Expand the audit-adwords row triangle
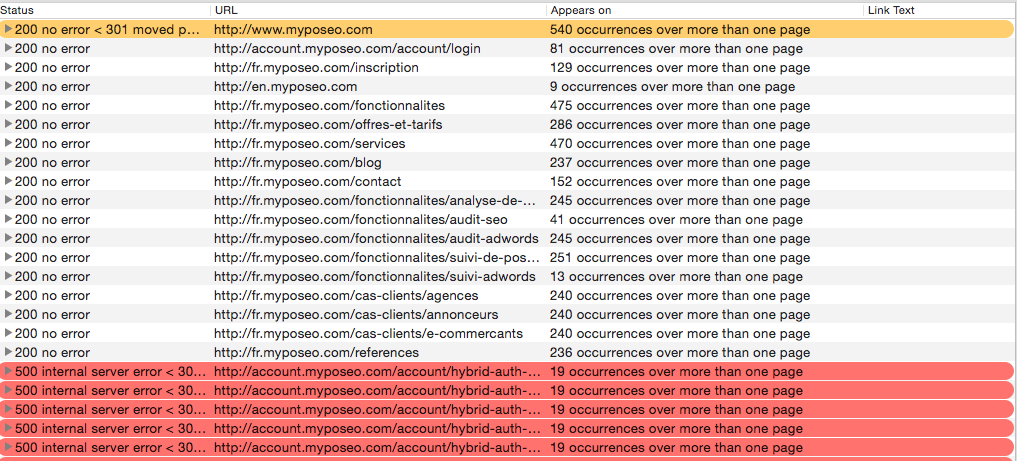1017x461 pixels. tap(8, 238)
